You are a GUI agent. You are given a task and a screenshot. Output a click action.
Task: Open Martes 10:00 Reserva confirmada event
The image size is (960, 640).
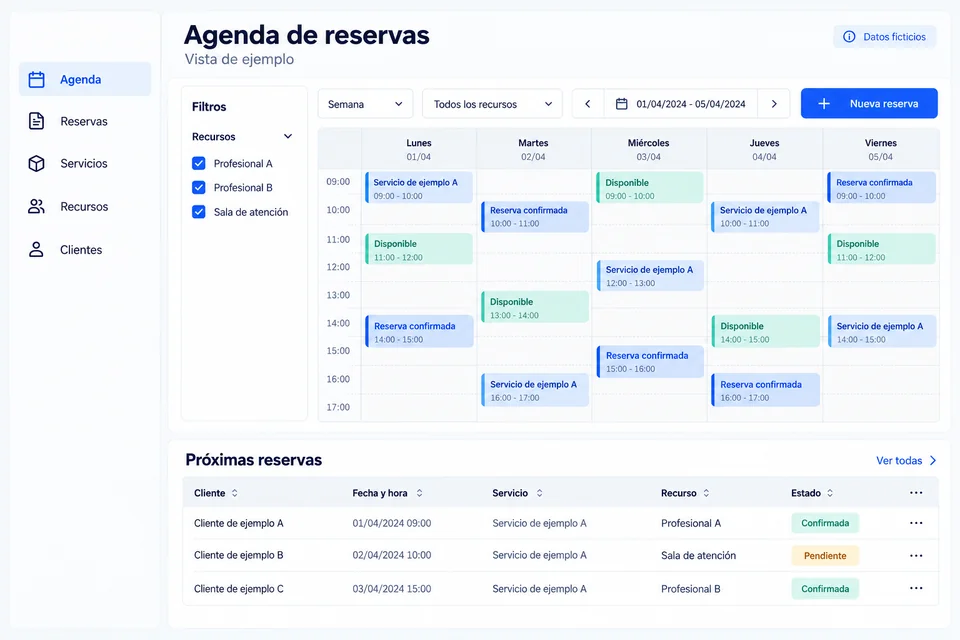[535, 216]
